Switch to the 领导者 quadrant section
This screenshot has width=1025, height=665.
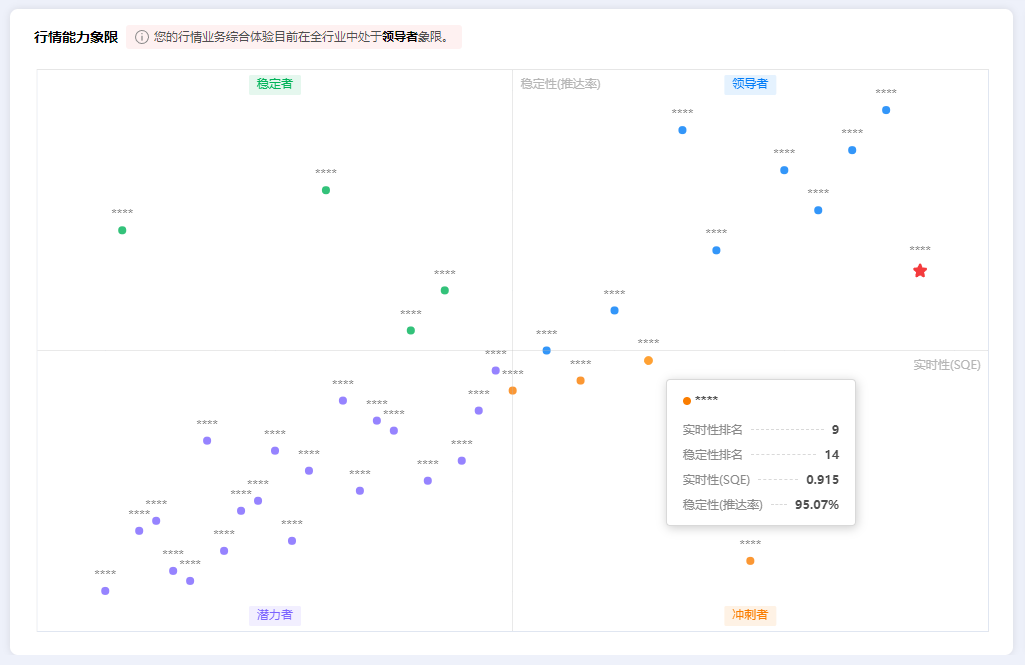click(749, 84)
